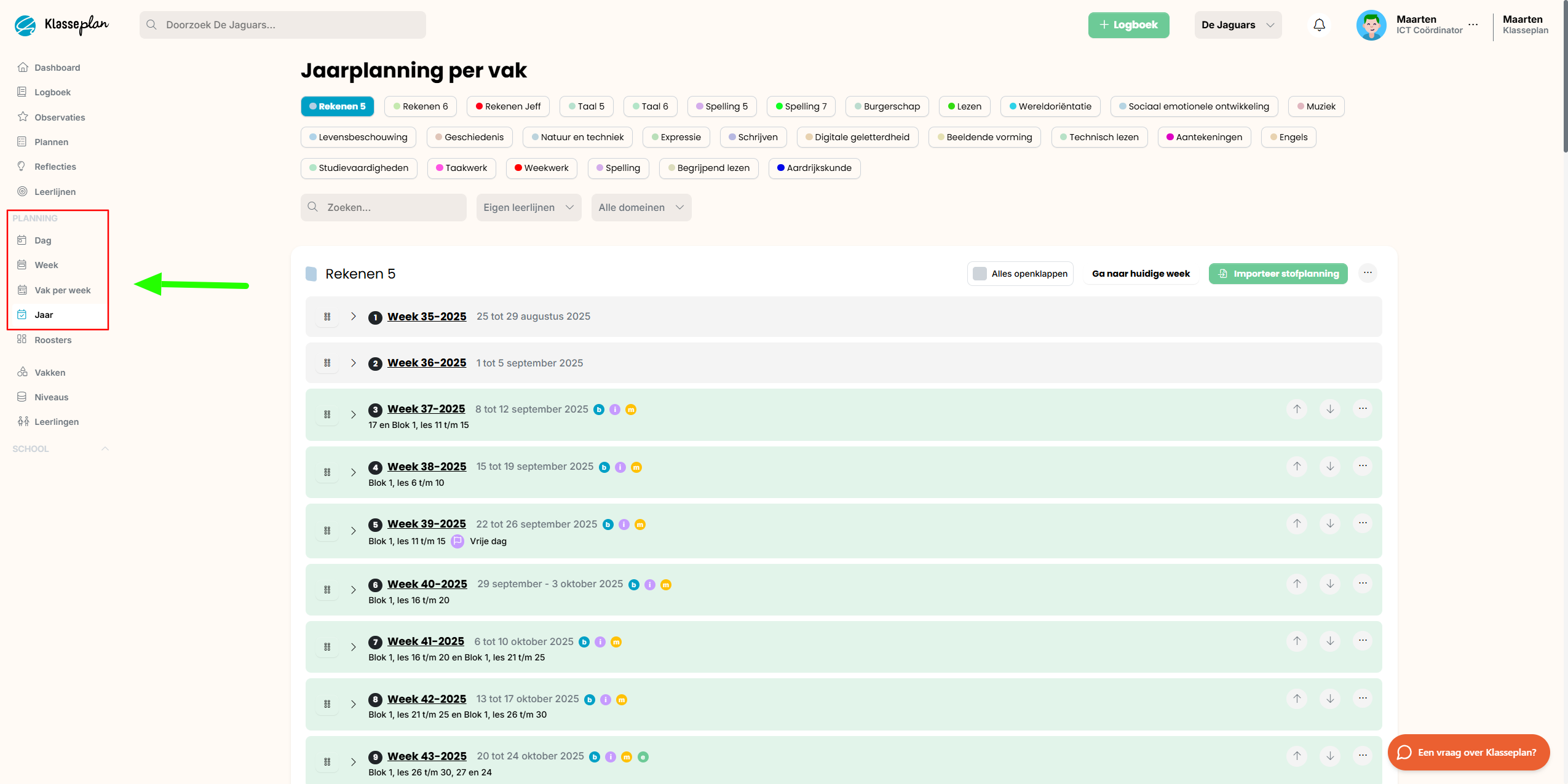Image resolution: width=1568 pixels, height=784 pixels.
Task: Click drag handle icon of Week 35-2025
Action: pyautogui.click(x=327, y=317)
